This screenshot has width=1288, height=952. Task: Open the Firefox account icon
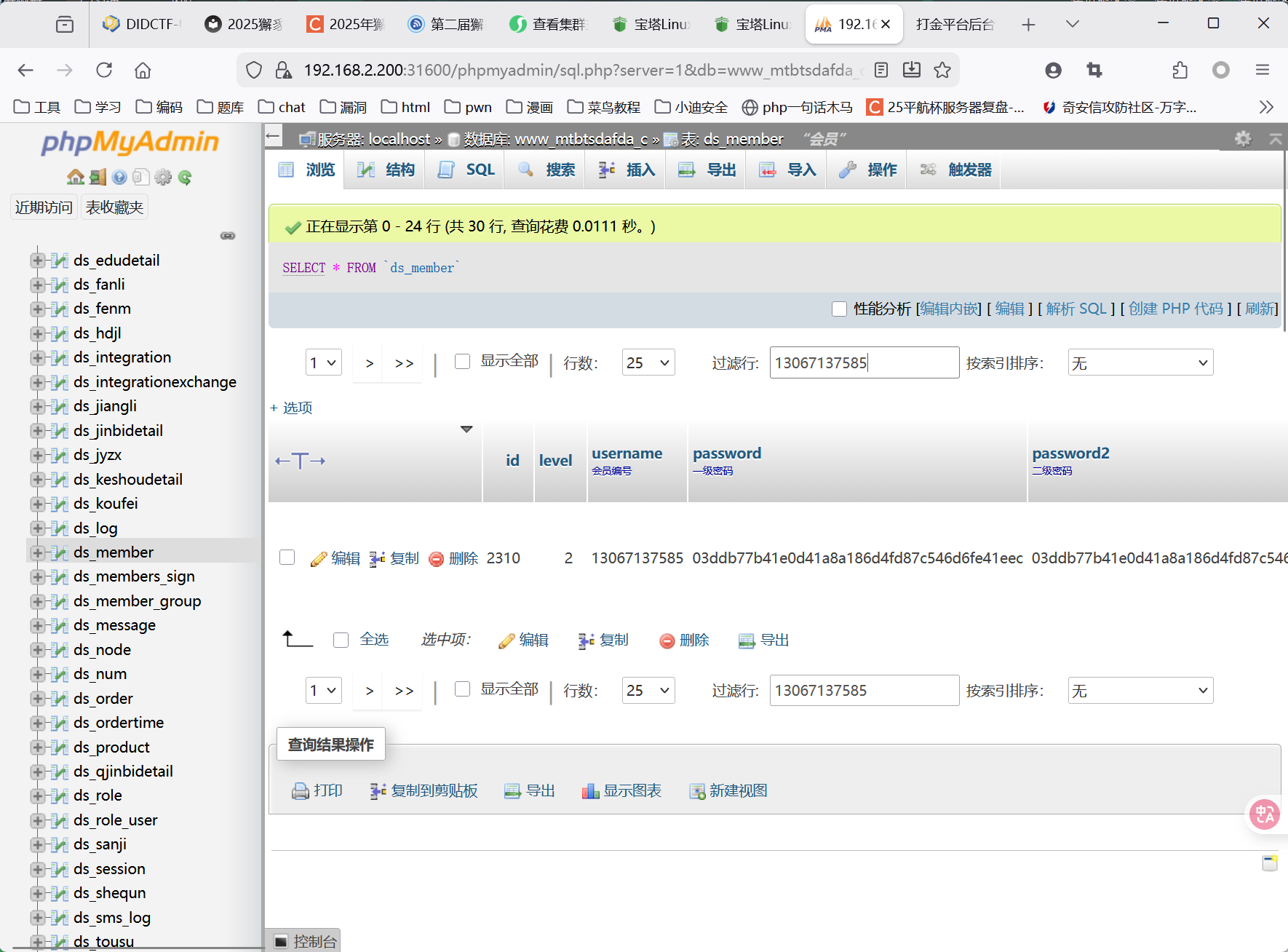(x=1053, y=70)
